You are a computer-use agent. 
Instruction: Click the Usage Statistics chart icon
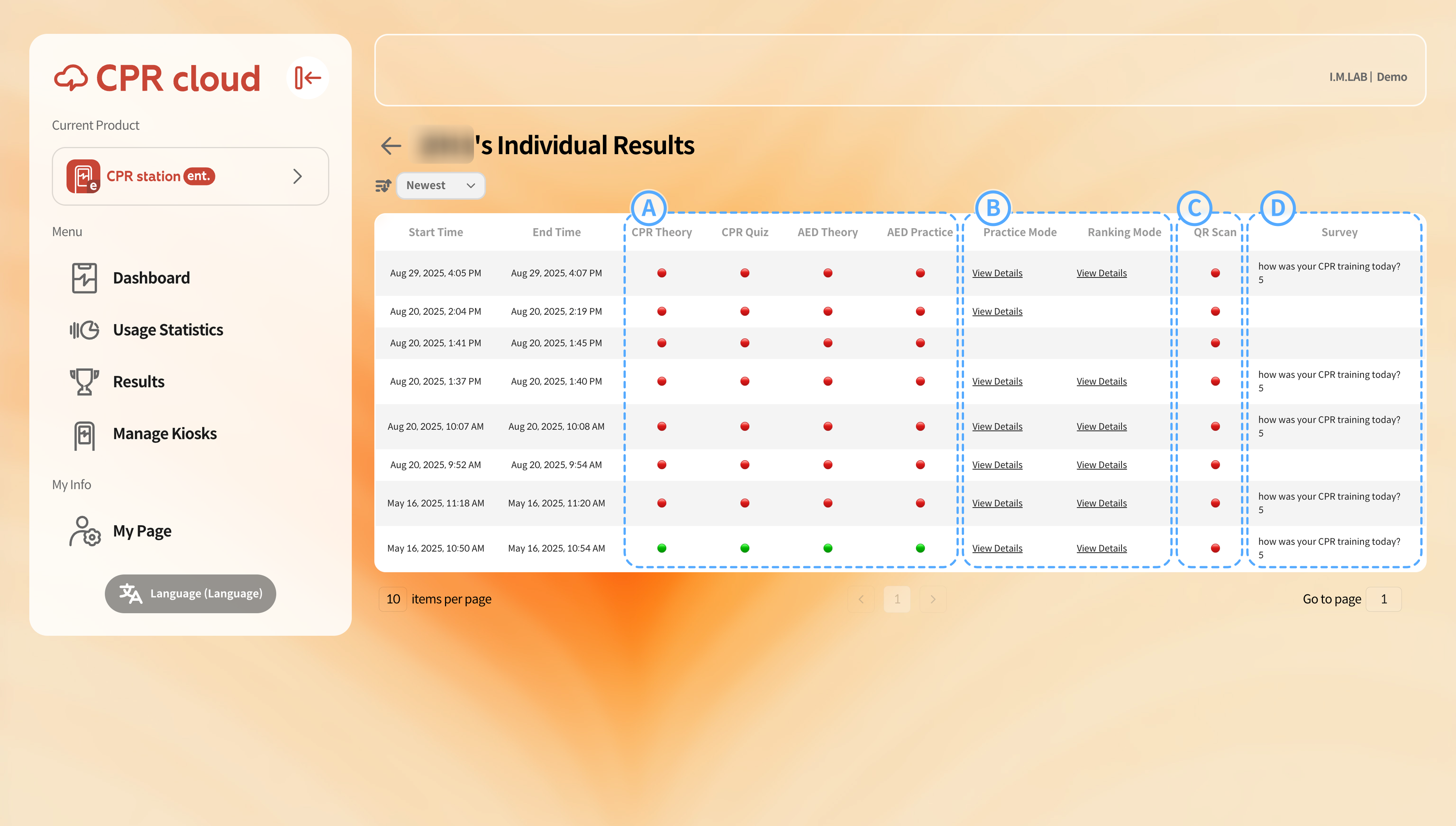[84, 330]
